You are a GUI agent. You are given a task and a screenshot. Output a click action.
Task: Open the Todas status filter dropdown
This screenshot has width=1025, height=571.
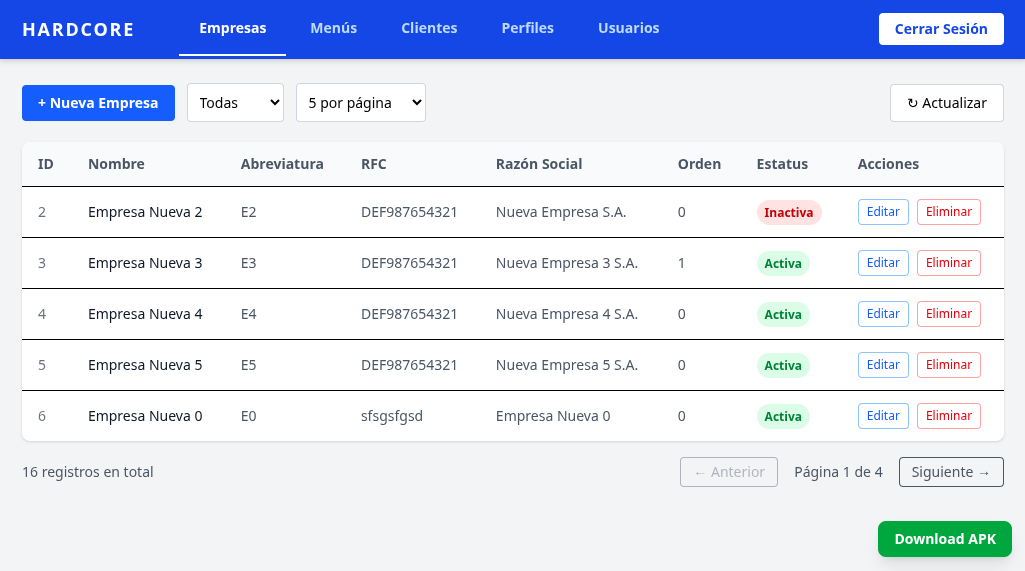pyautogui.click(x=235, y=103)
